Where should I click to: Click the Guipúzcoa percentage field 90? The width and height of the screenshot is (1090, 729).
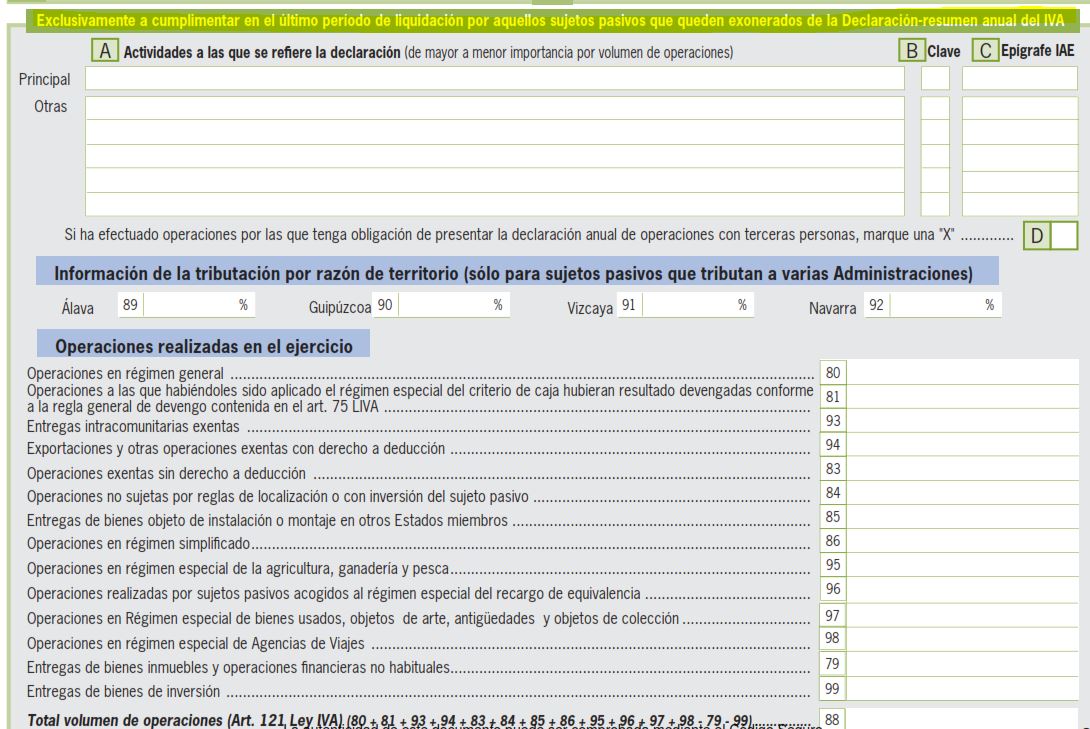453,304
